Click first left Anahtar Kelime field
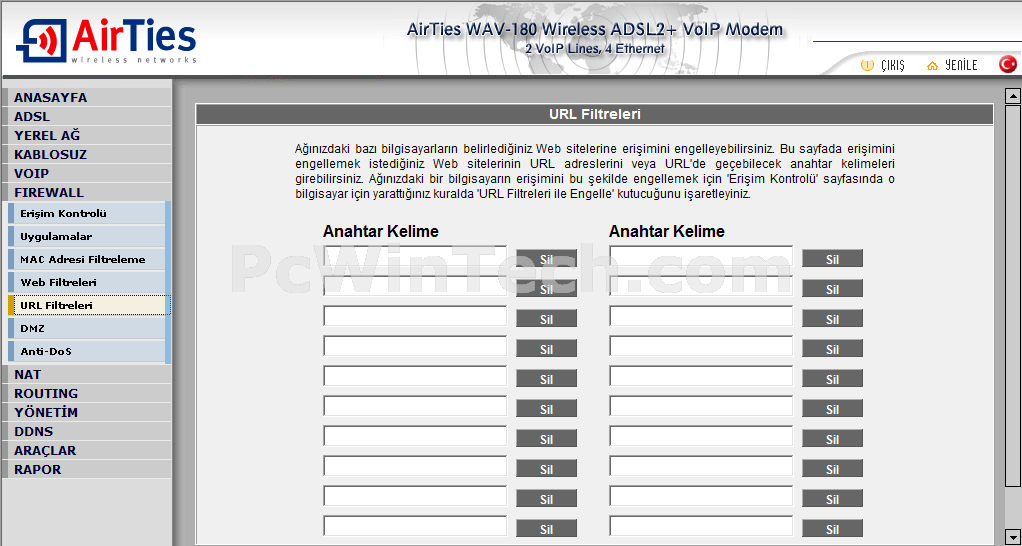1022x546 pixels. [415, 256]
